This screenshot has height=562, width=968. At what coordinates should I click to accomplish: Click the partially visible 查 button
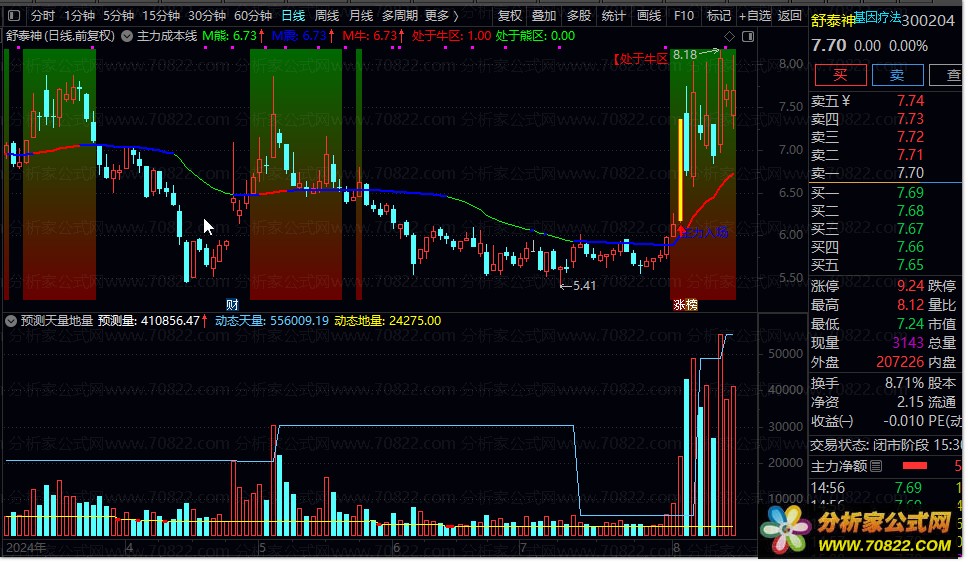point(948,75)
